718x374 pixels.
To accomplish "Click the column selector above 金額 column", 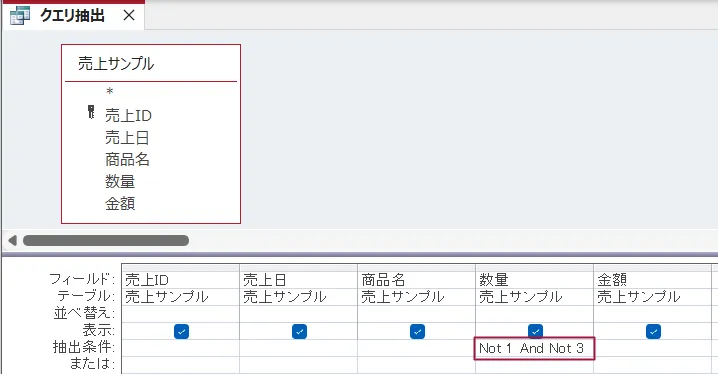I will click(x=653, y=268).
